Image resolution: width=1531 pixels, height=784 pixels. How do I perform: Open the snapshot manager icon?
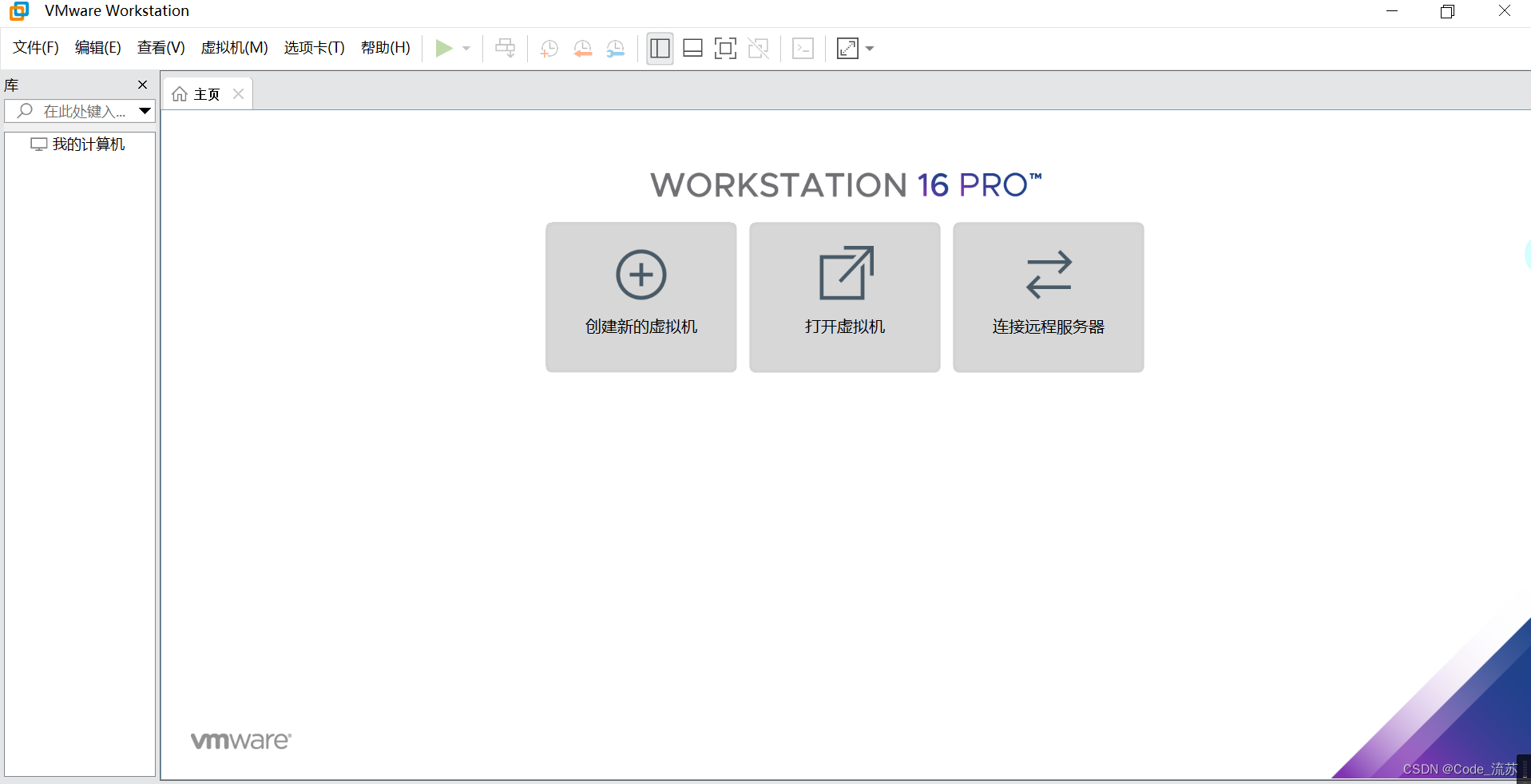[615, 49]
